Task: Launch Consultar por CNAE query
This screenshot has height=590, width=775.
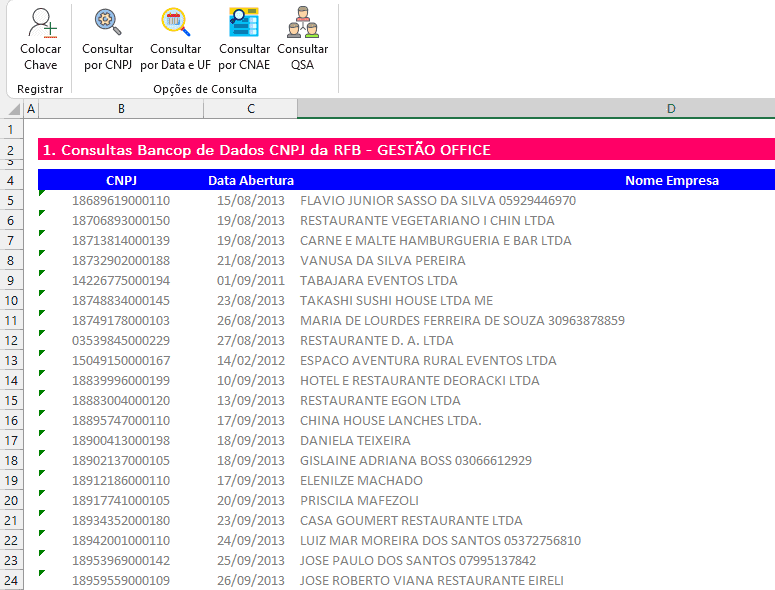Action: (x=244, y=24)
